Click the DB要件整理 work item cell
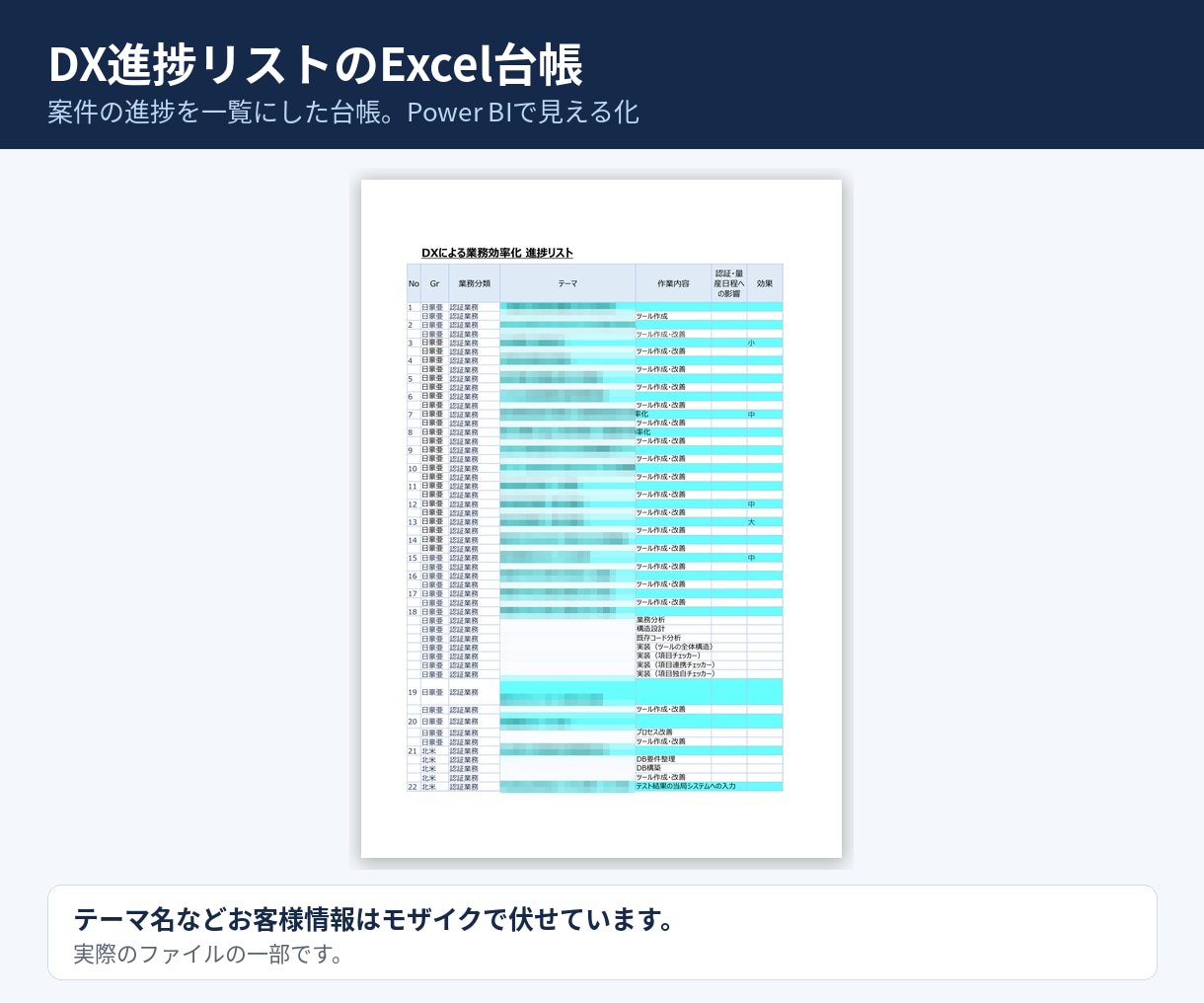This screenshot has width=1204, height=1003. coord(673,759)
